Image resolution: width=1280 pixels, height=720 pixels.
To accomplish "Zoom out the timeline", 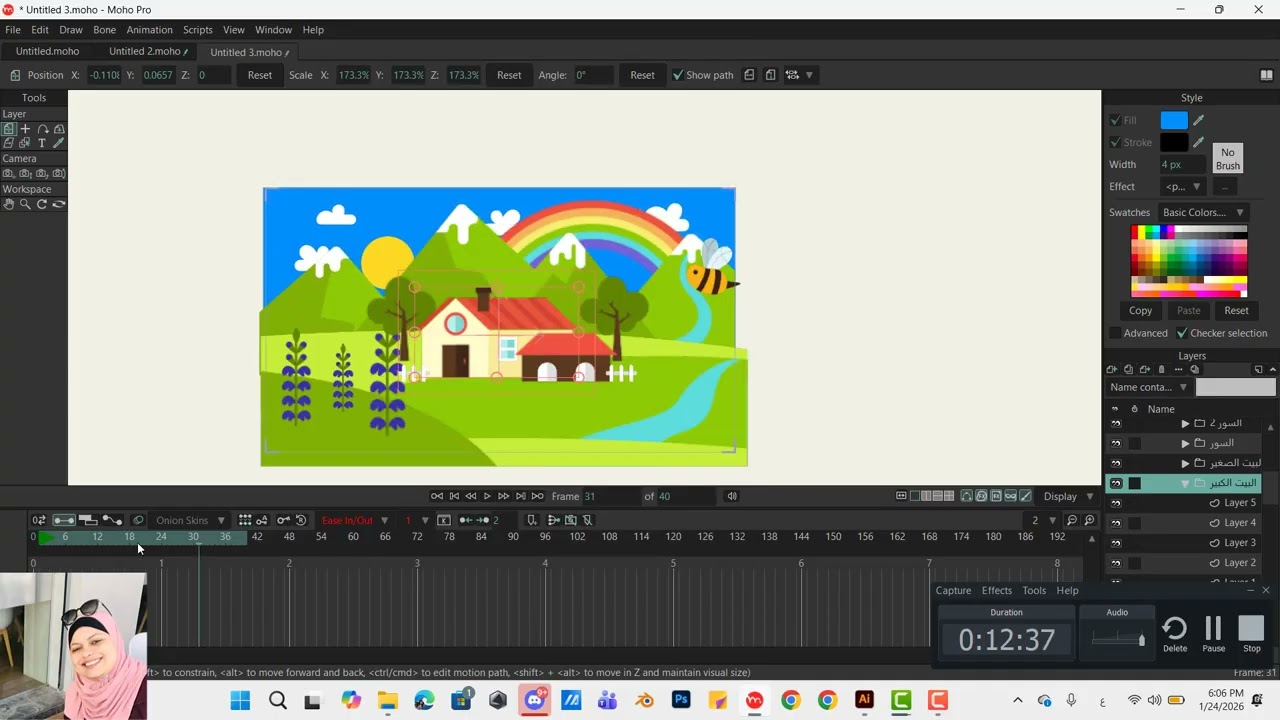I will click(x=1072, y=520).
